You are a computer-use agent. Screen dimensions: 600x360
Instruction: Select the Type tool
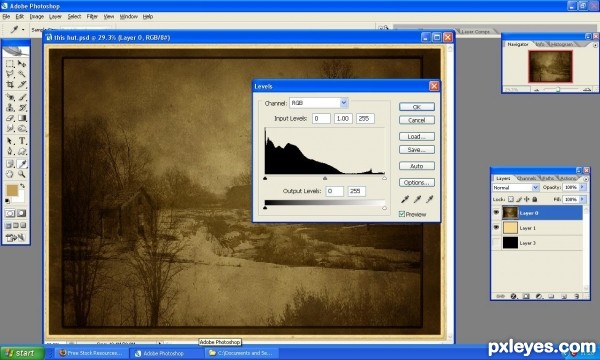[x=22, y=141]
